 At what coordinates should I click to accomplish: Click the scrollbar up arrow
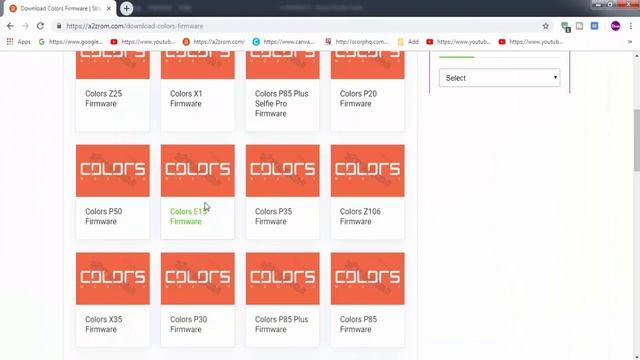[x=636, y=55]
